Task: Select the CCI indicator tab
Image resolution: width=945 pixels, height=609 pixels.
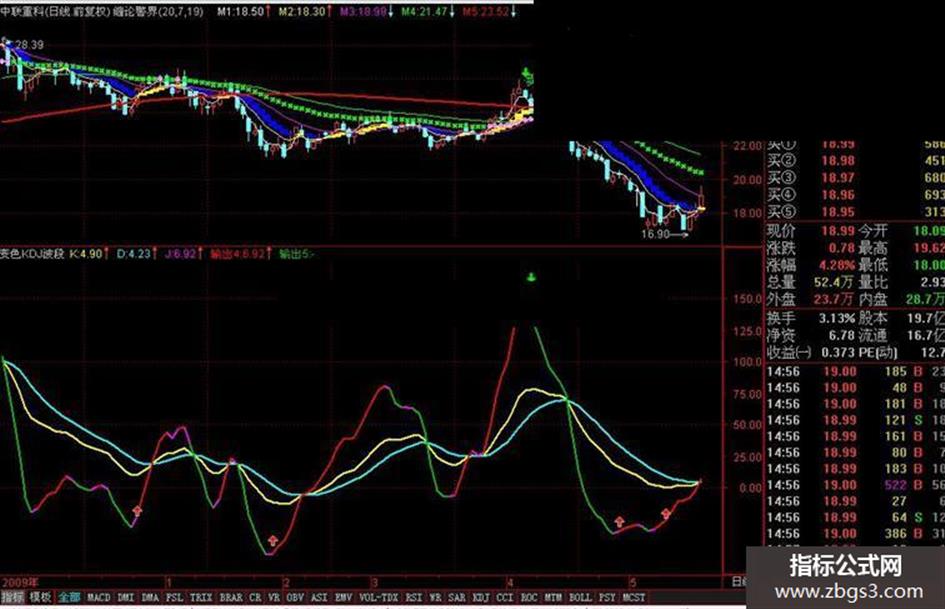Action: (505, 597)
